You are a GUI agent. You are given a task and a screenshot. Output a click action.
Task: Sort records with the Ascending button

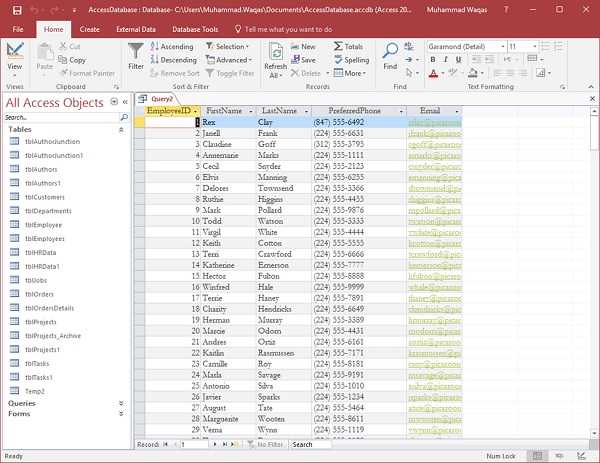click(172, 46)
